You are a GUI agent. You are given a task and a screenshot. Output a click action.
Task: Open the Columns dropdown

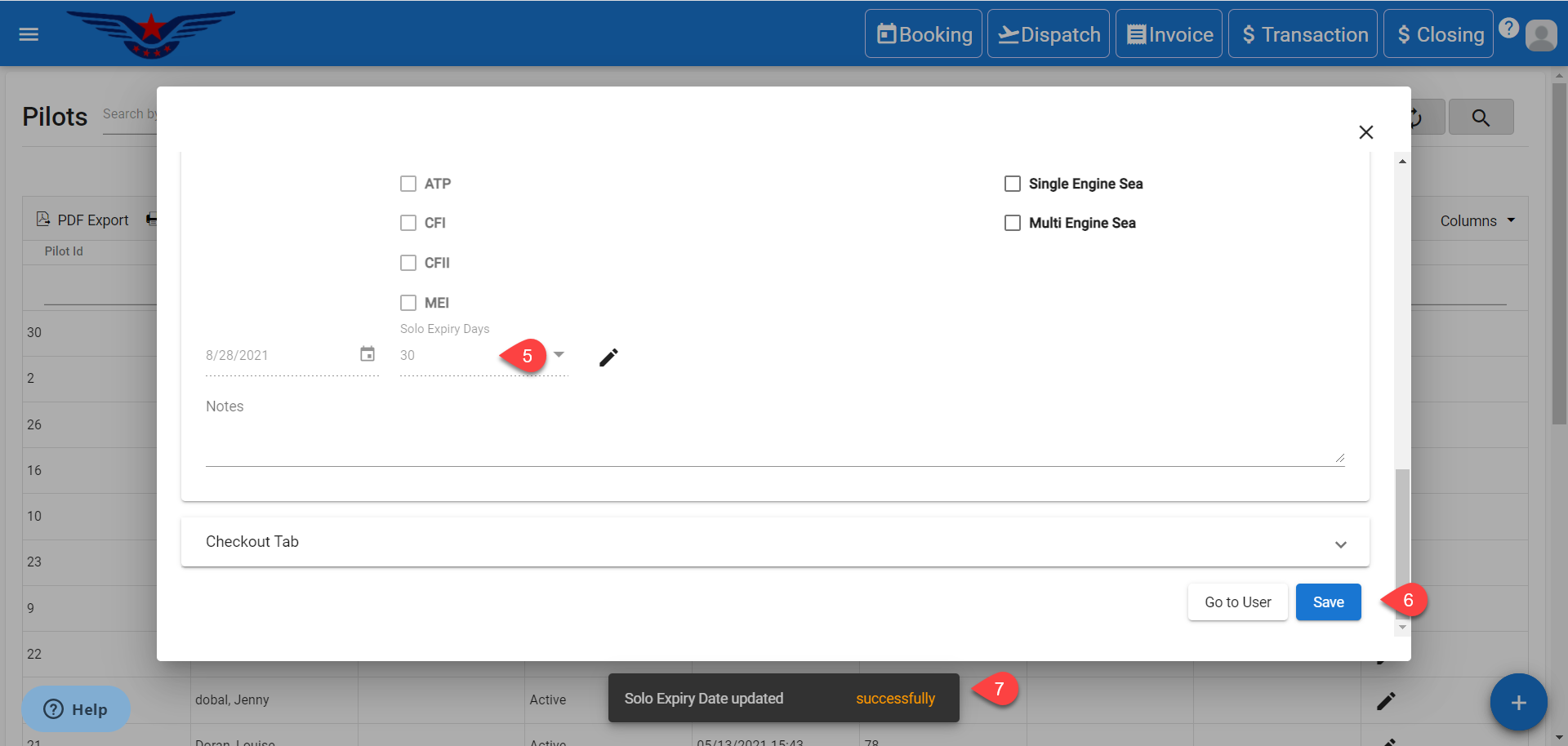point(1477,221)
